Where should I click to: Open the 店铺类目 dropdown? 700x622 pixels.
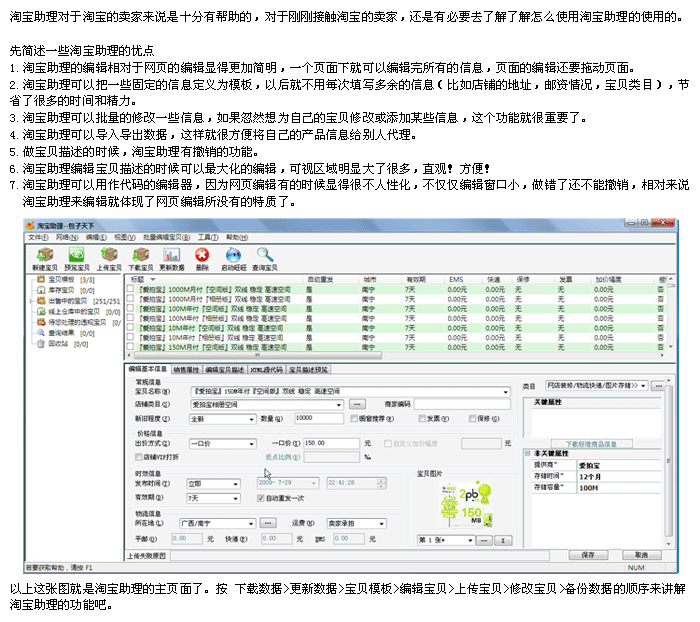pyautogui.click(x=267, y=405)
